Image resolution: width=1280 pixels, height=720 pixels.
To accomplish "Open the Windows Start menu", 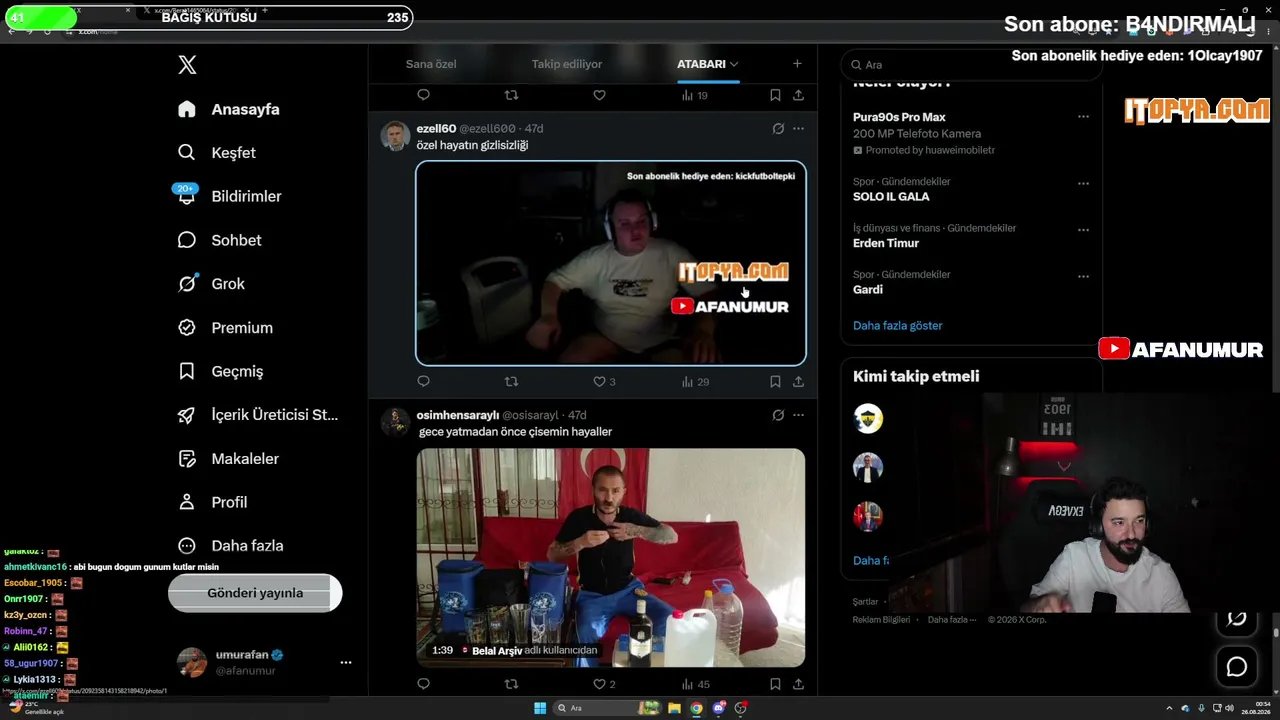I will point(540,708).
